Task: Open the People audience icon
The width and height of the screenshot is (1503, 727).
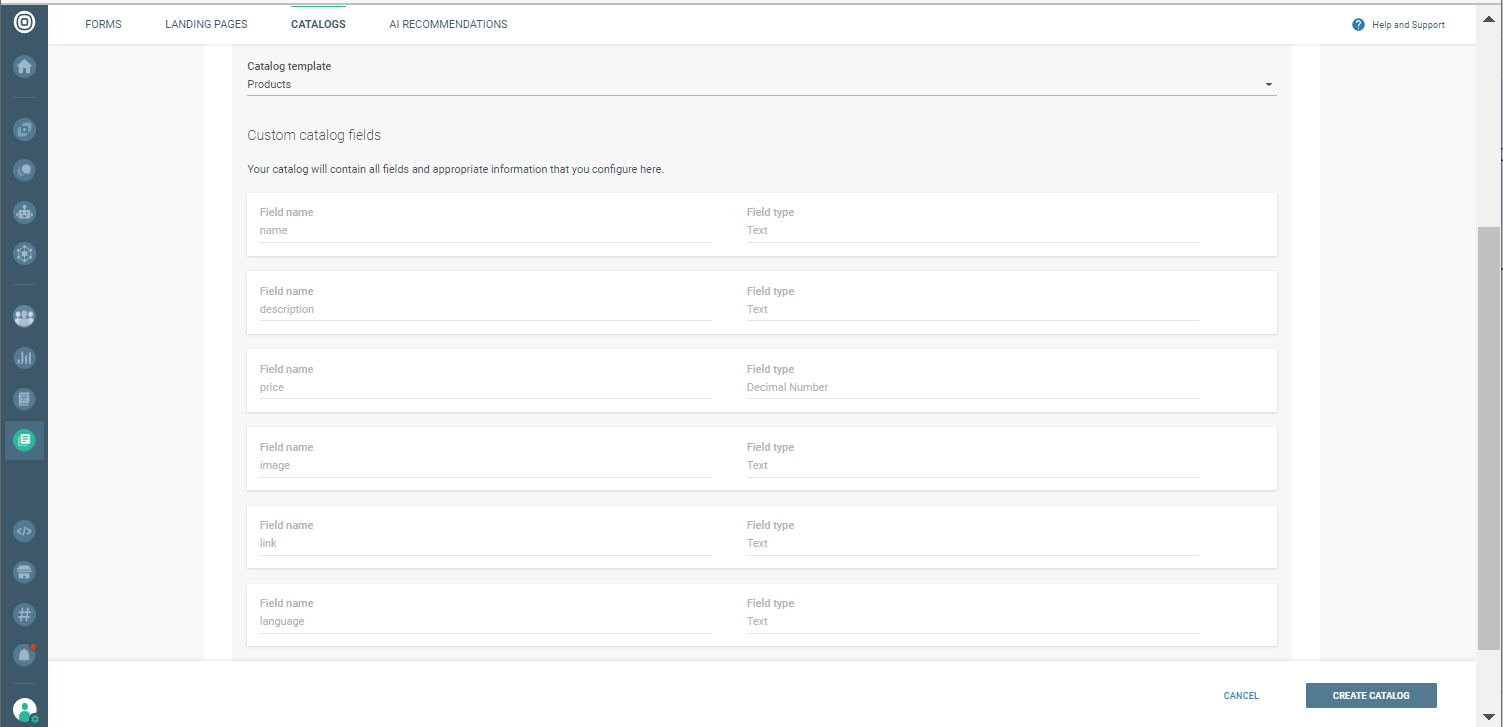Action: click(23, 316)
